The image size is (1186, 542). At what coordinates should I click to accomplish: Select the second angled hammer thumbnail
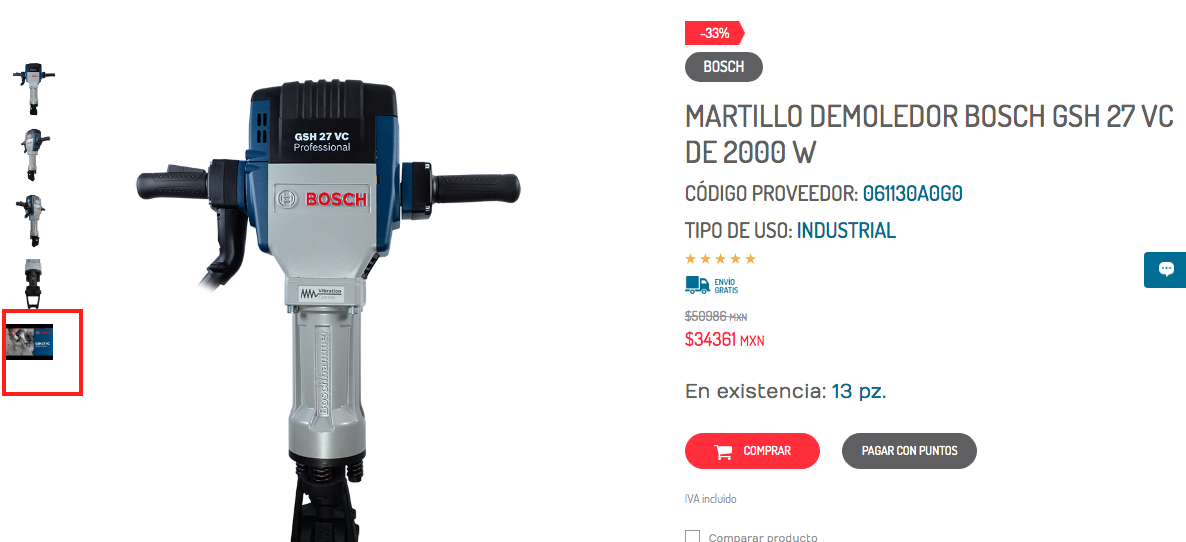[33, 154]
